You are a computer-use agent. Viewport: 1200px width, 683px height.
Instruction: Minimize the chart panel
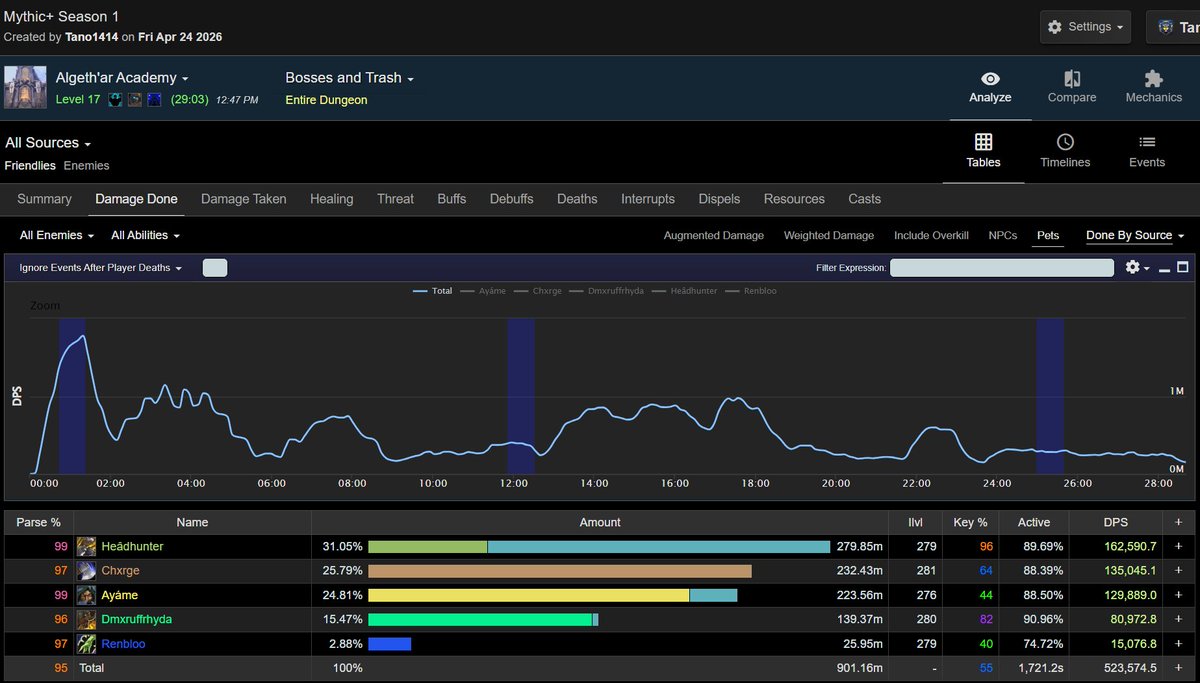1165,268
